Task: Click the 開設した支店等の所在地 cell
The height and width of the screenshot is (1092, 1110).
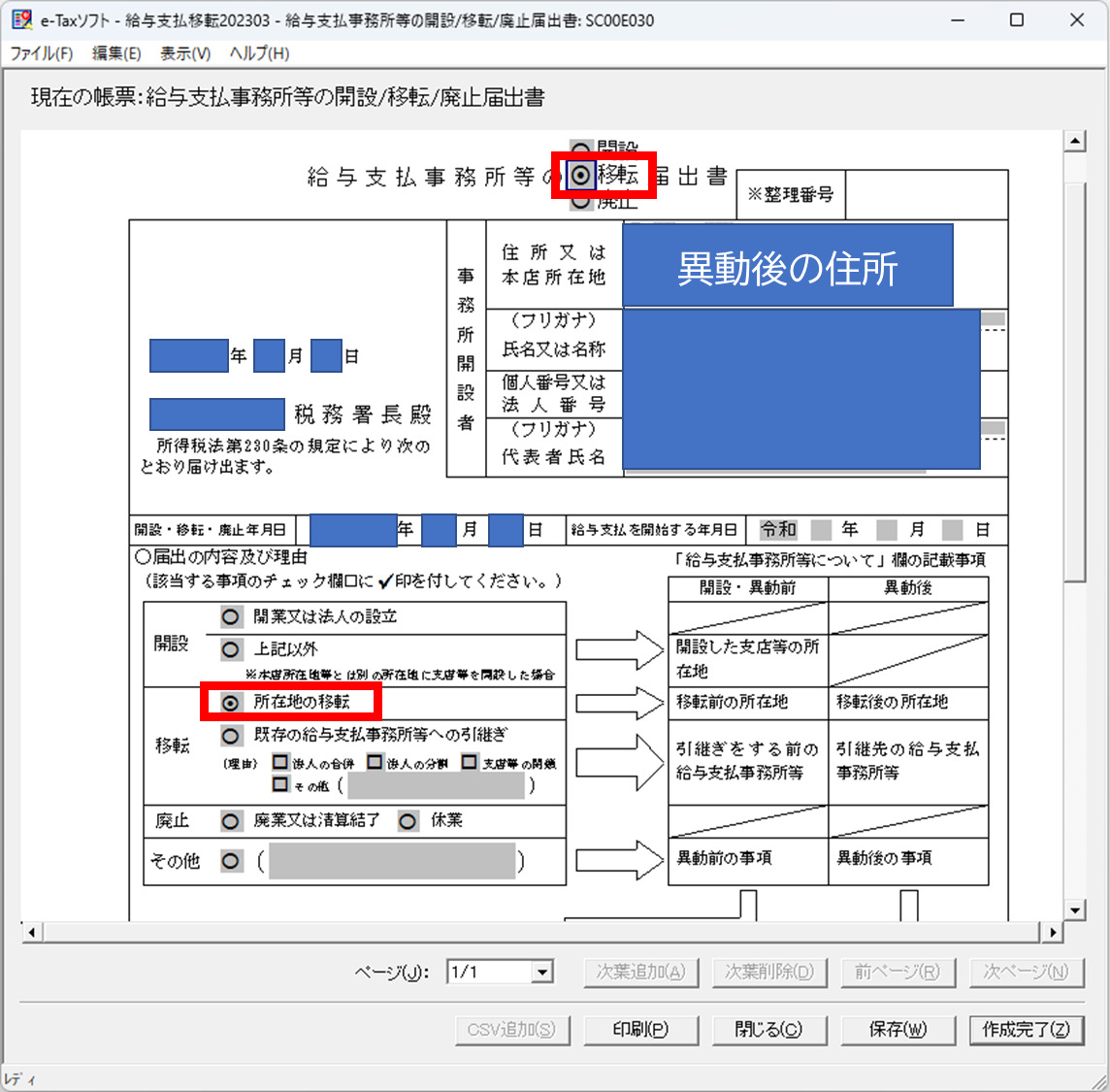Action: click(748, 660)
